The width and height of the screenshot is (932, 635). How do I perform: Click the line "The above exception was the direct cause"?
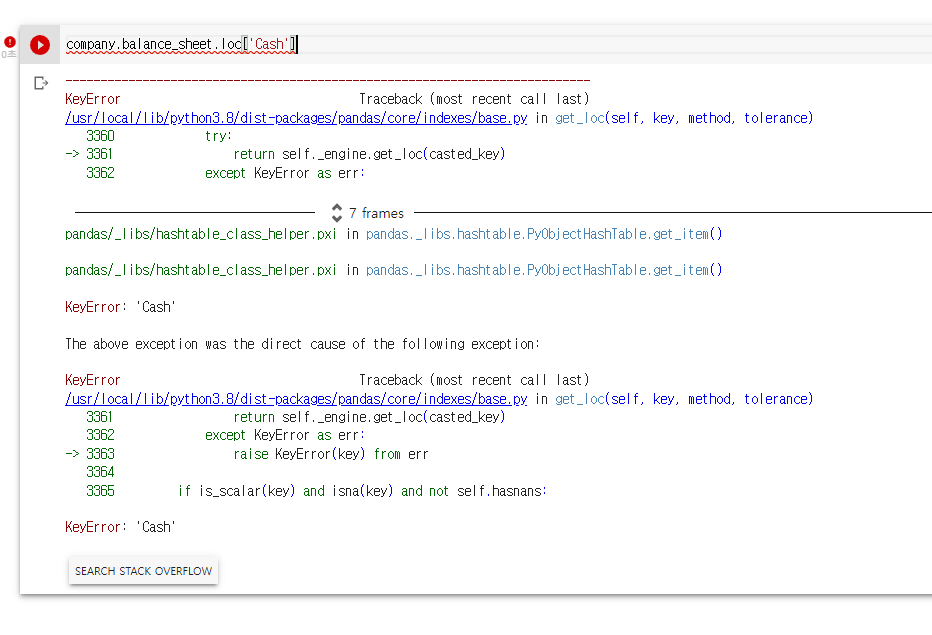click(x=303, y=344)
